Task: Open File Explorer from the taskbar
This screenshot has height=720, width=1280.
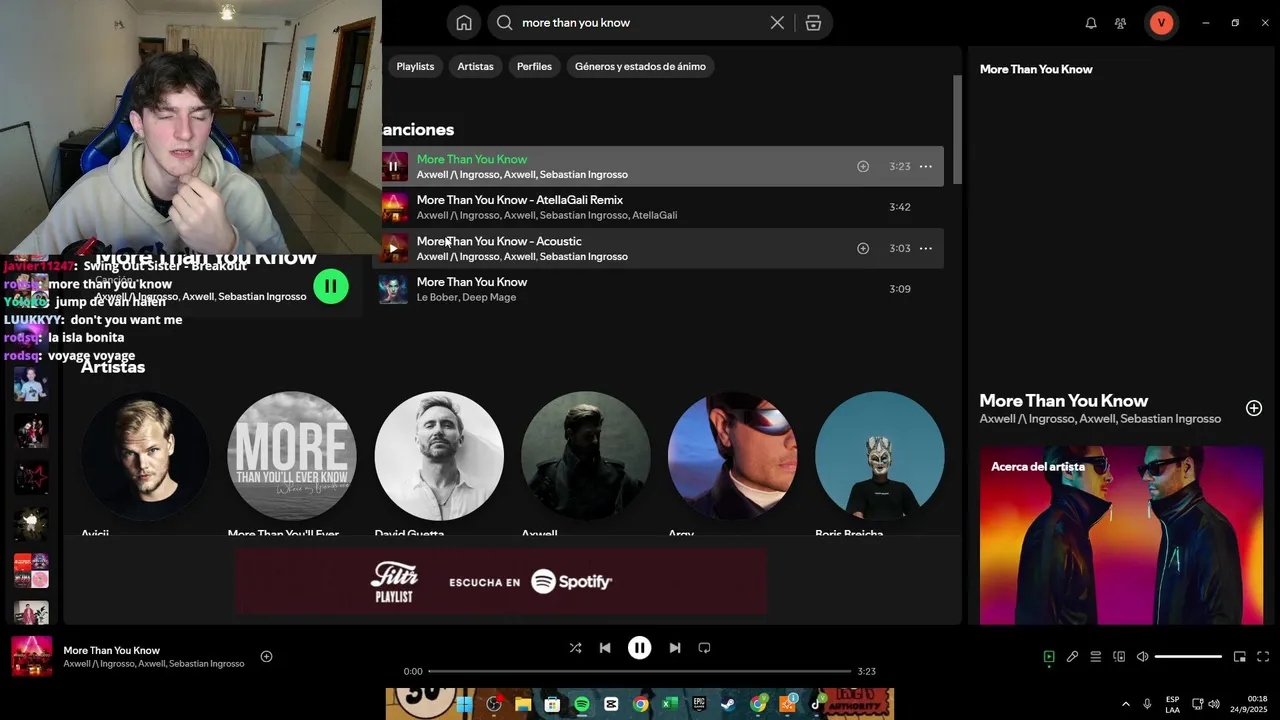Action: 523,704
